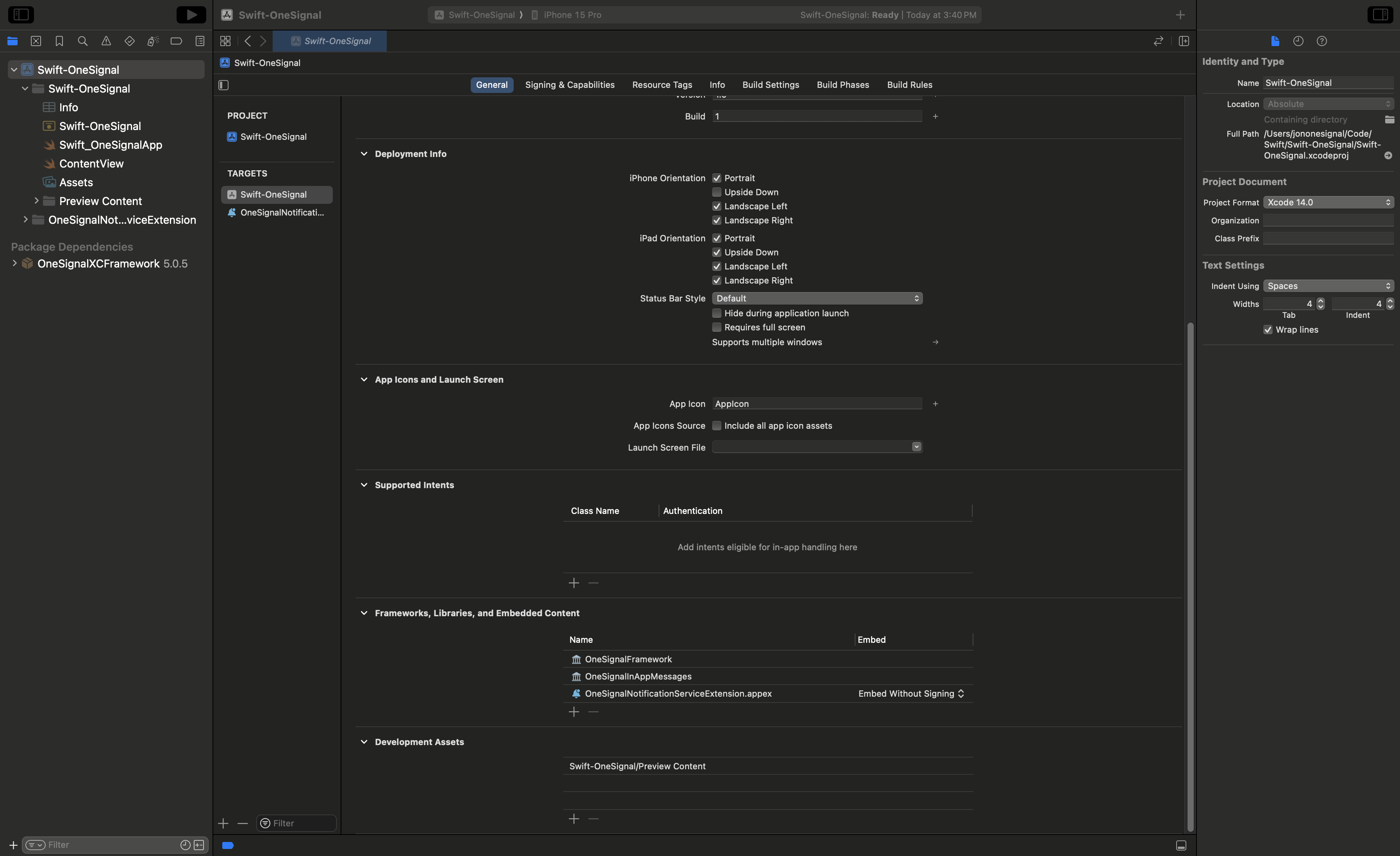Reveal full path in Finder arrow
Image resolution: width=1400 pixels, height=856 pixels.
click(1388, 156)
